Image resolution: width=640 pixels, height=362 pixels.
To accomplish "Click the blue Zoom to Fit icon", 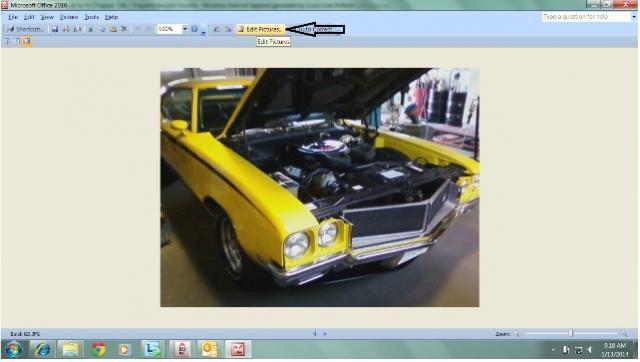I will pos(194,29).
